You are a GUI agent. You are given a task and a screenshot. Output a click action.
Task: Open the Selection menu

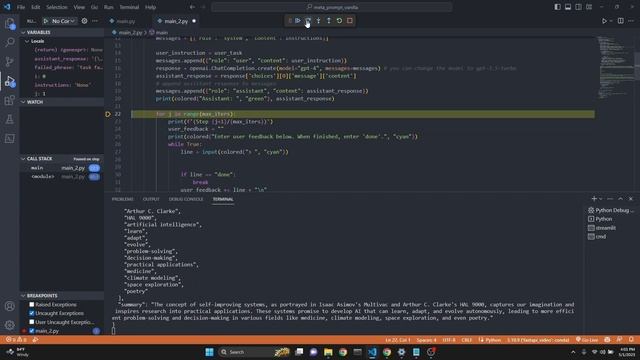[57, 7]
